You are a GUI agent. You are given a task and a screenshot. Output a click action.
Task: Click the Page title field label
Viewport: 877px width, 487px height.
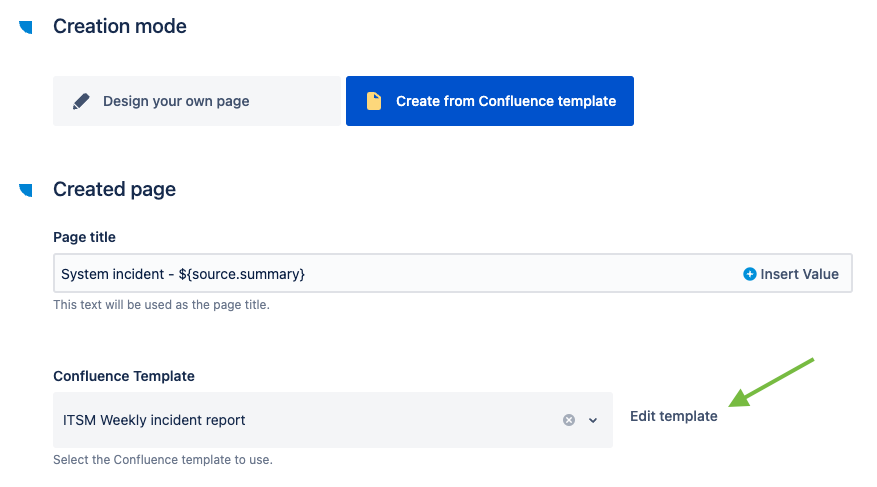coord(84,237)
